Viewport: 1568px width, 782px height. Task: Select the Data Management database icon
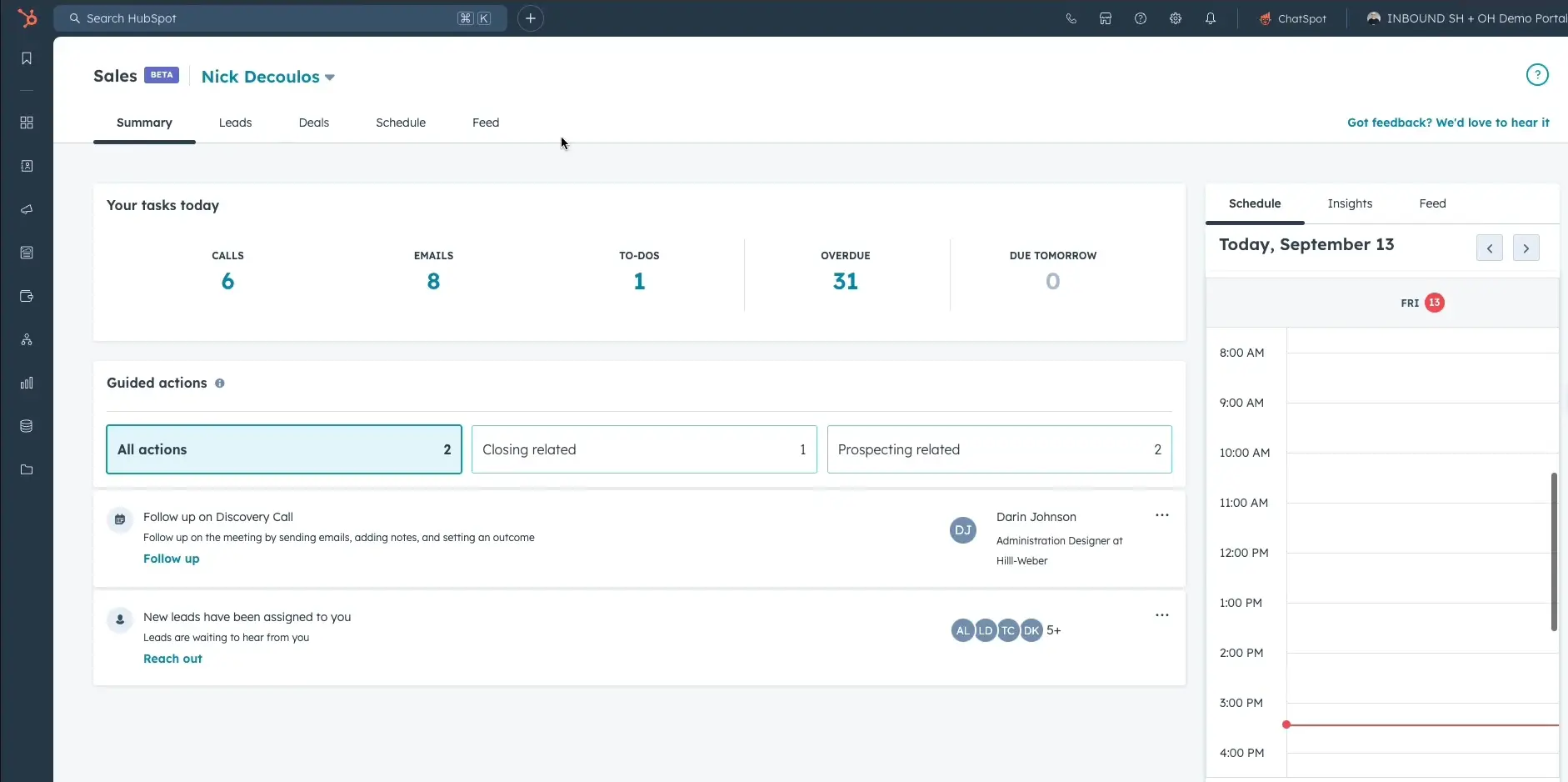[x=26, y=426]
